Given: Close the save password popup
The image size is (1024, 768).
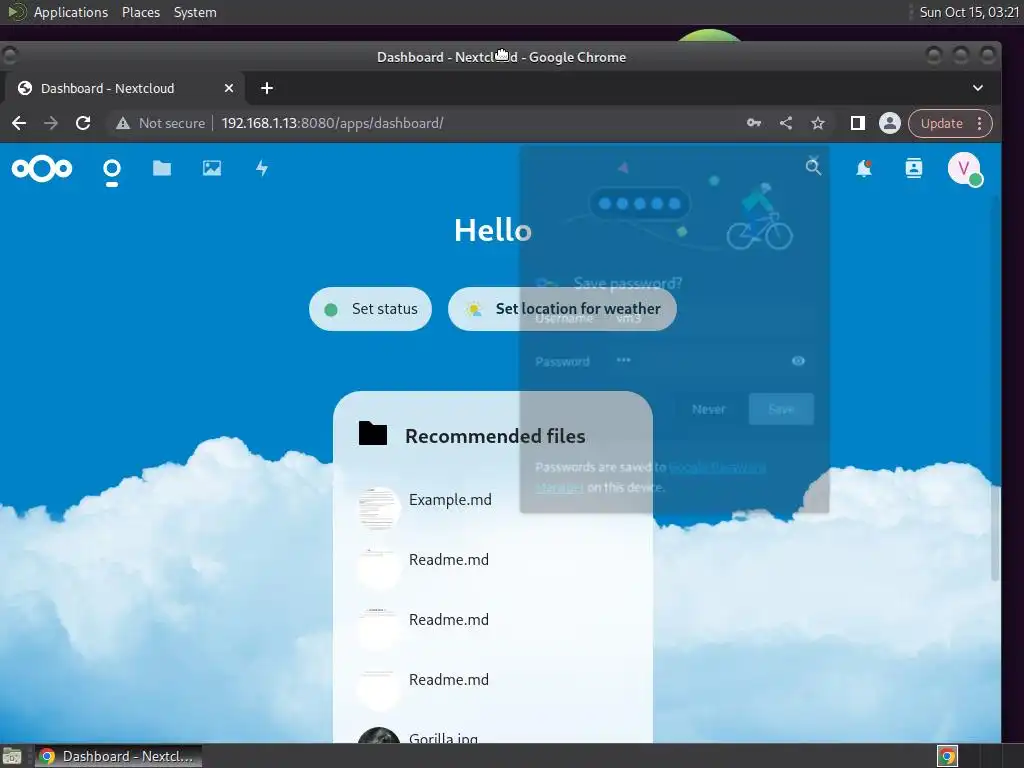Looking at the screenshot, I should click(812, 159).
